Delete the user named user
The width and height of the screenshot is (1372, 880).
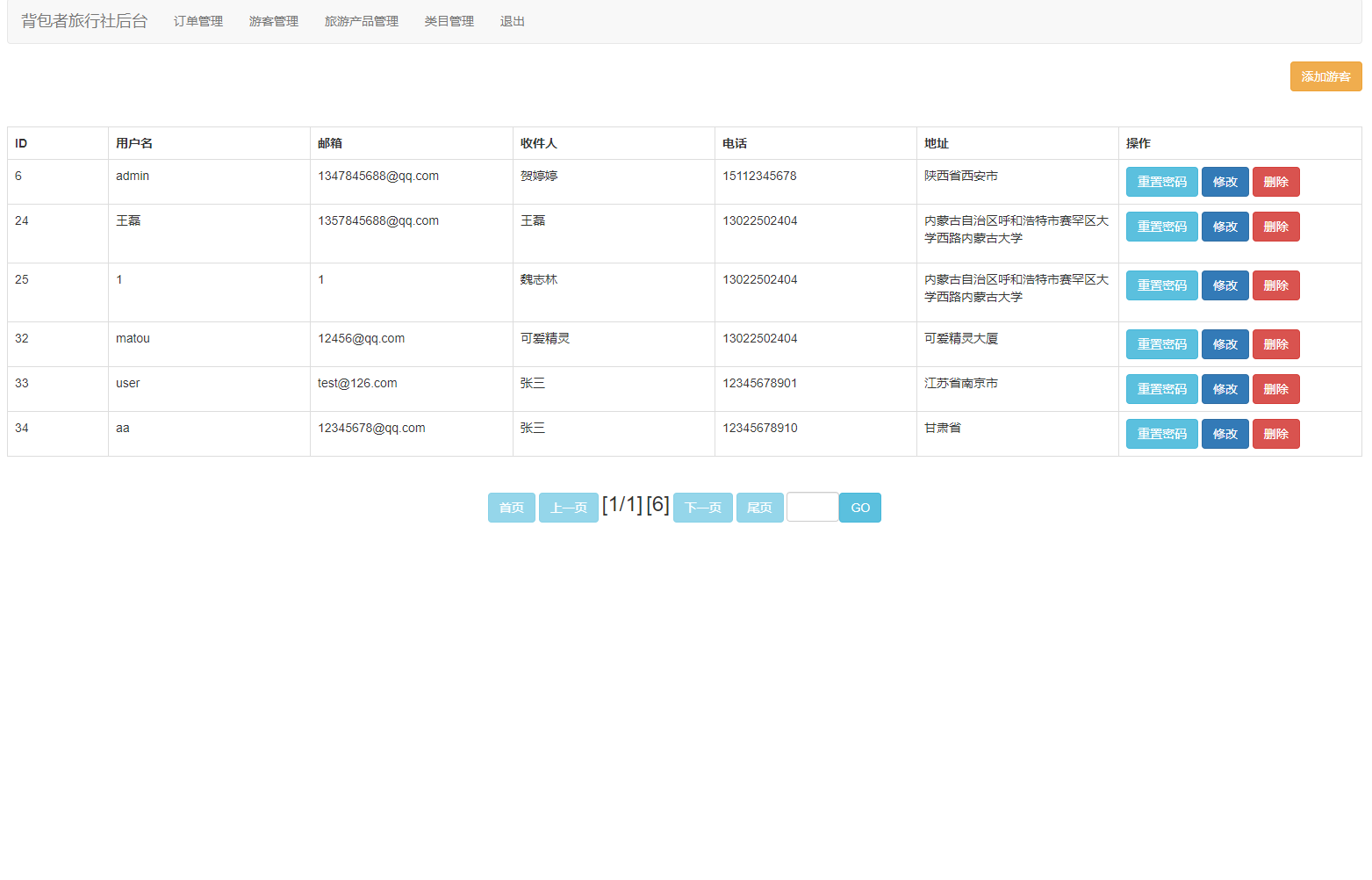(x=1275, y=389)
